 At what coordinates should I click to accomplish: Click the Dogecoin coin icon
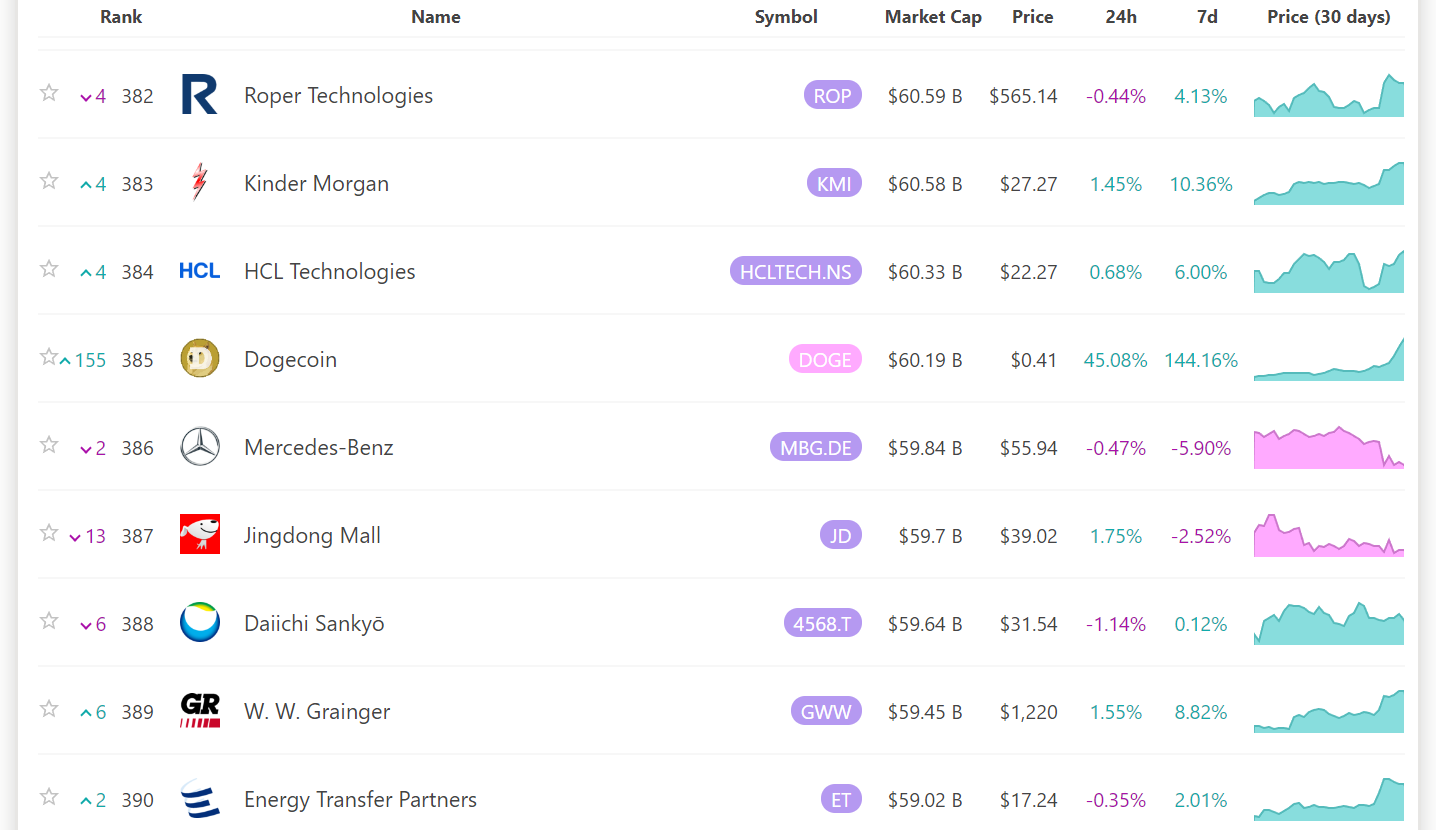200,359
